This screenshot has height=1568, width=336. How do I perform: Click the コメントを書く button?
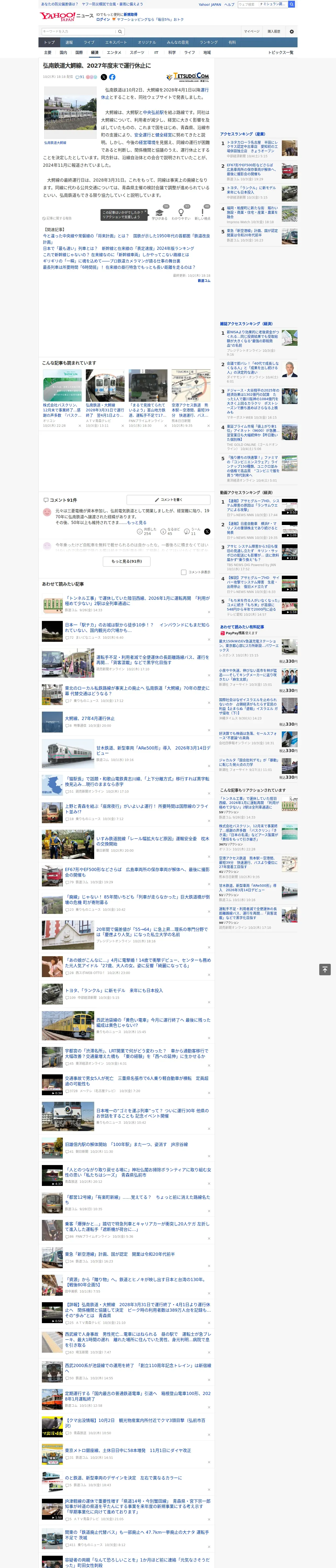point(168,500)
